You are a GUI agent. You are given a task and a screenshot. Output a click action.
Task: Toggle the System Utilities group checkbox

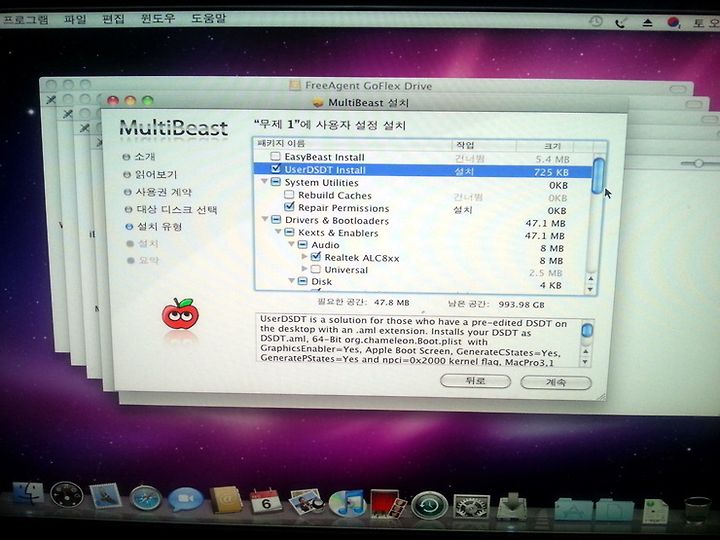pos(276,182)
